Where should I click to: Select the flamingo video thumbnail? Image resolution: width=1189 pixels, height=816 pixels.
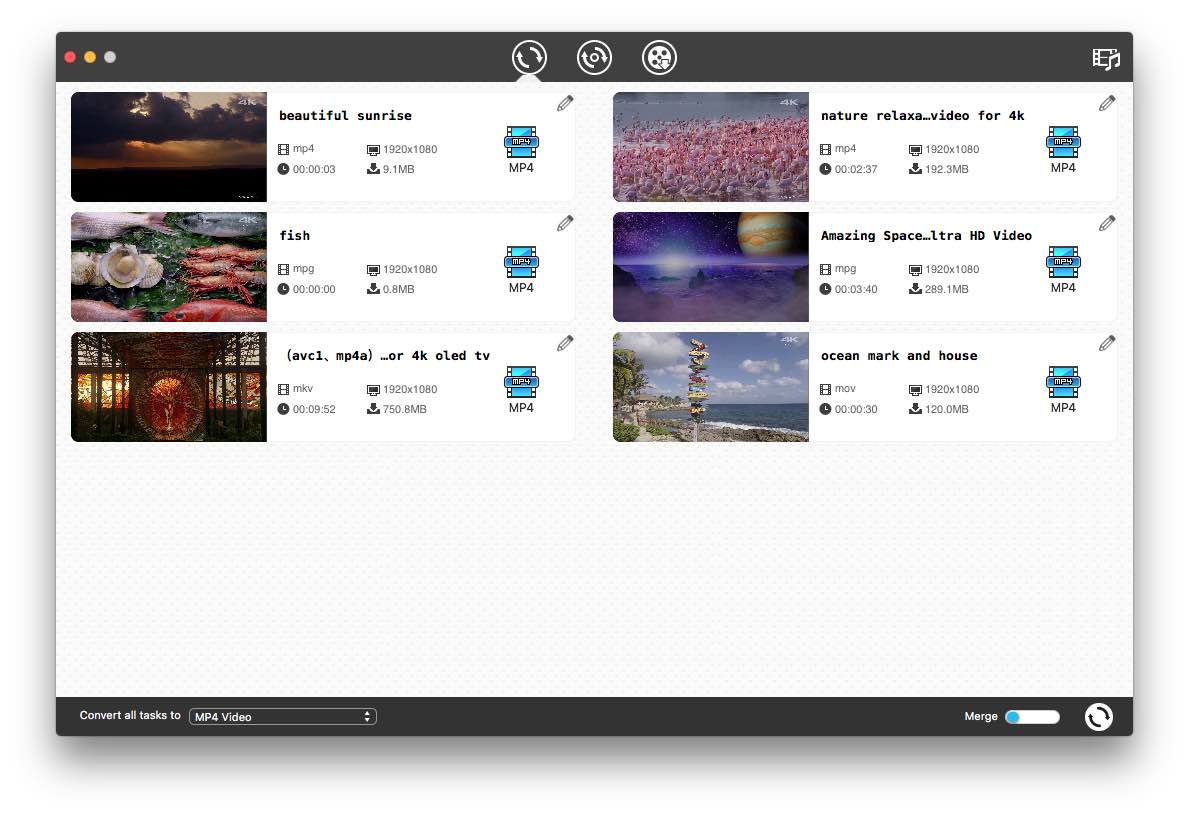click(x=710, y=147)
